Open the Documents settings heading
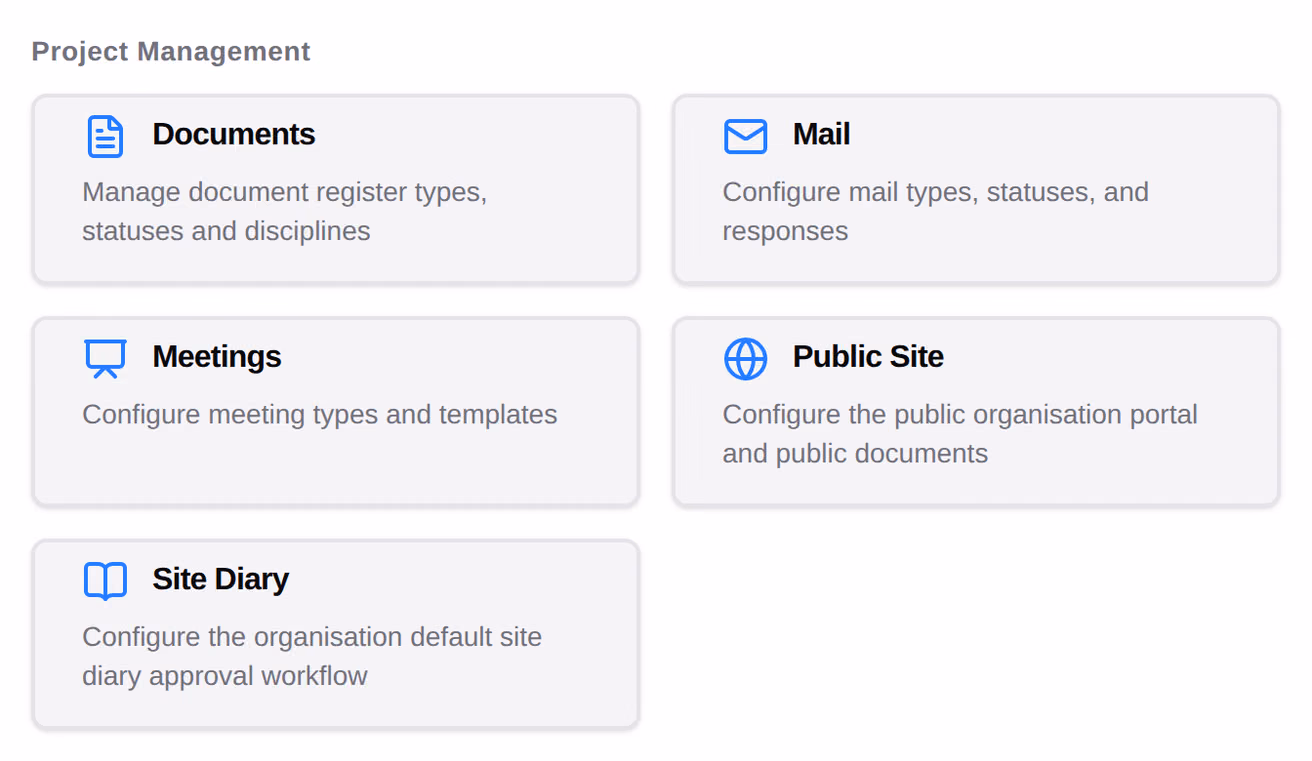 [x=234, y=134]
